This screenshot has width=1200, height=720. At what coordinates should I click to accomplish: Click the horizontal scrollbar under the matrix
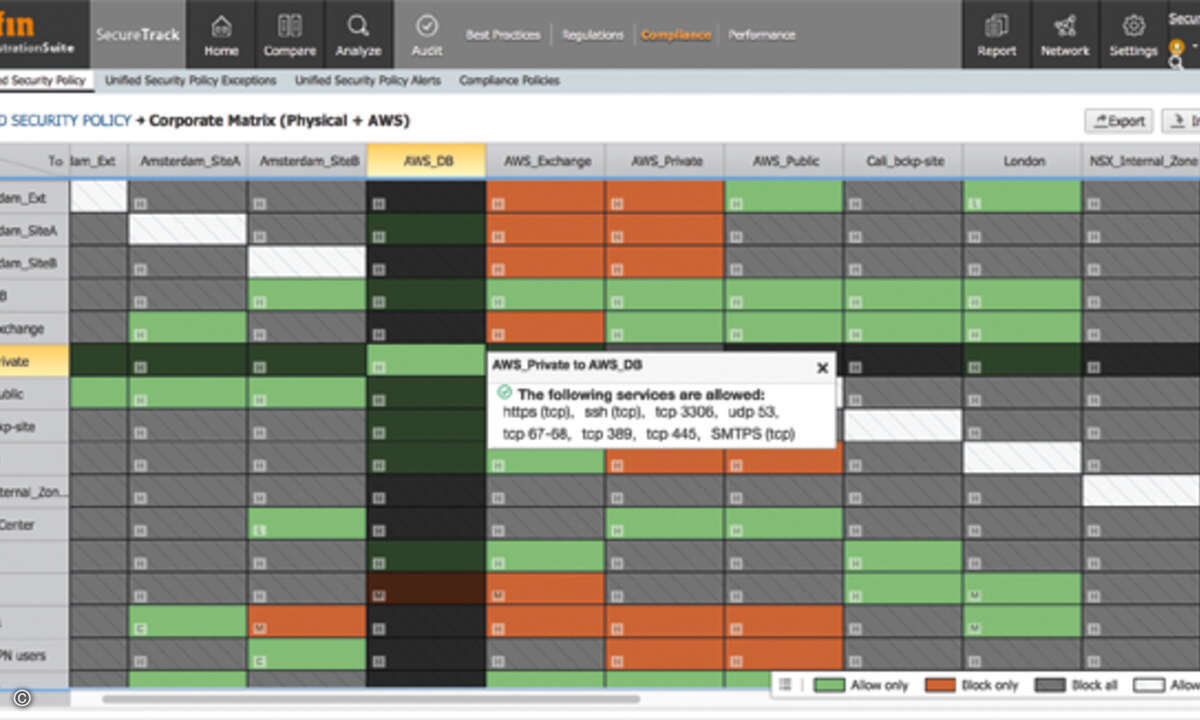tap(370, 699)
